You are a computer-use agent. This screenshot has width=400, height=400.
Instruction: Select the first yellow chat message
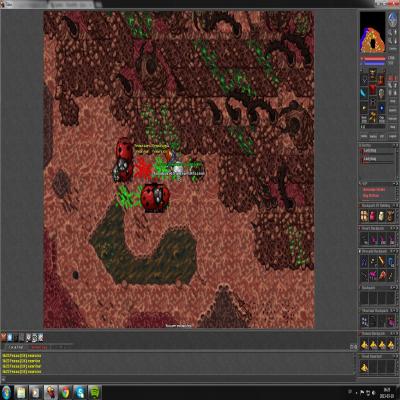point(22,356)
